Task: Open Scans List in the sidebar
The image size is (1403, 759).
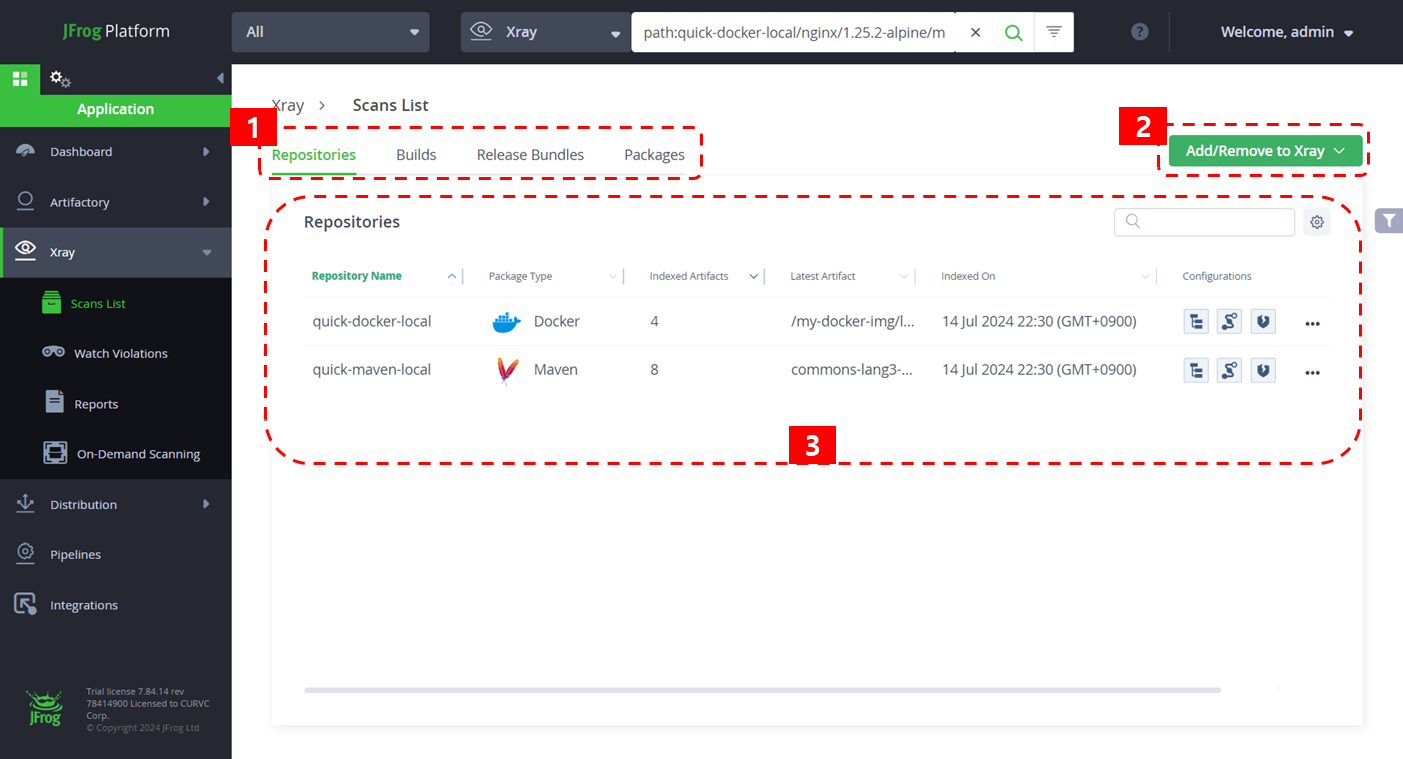Action: point(98,303)
